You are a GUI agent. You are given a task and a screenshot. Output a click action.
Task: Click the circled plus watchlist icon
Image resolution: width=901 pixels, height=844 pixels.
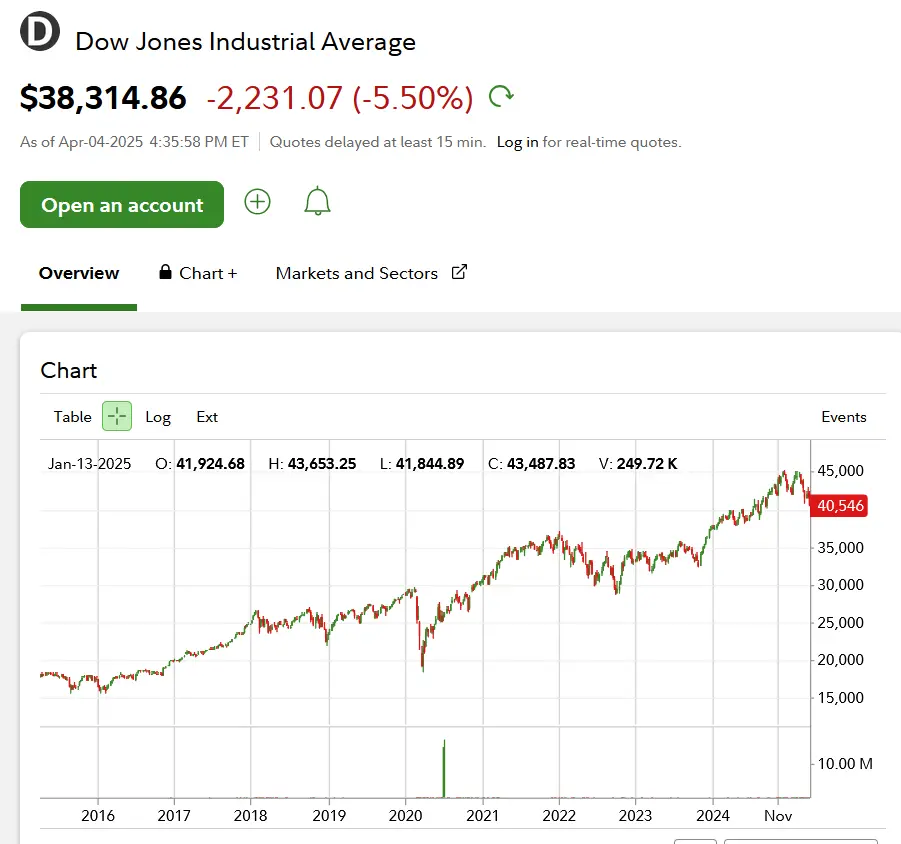click(x=258, y=202)
